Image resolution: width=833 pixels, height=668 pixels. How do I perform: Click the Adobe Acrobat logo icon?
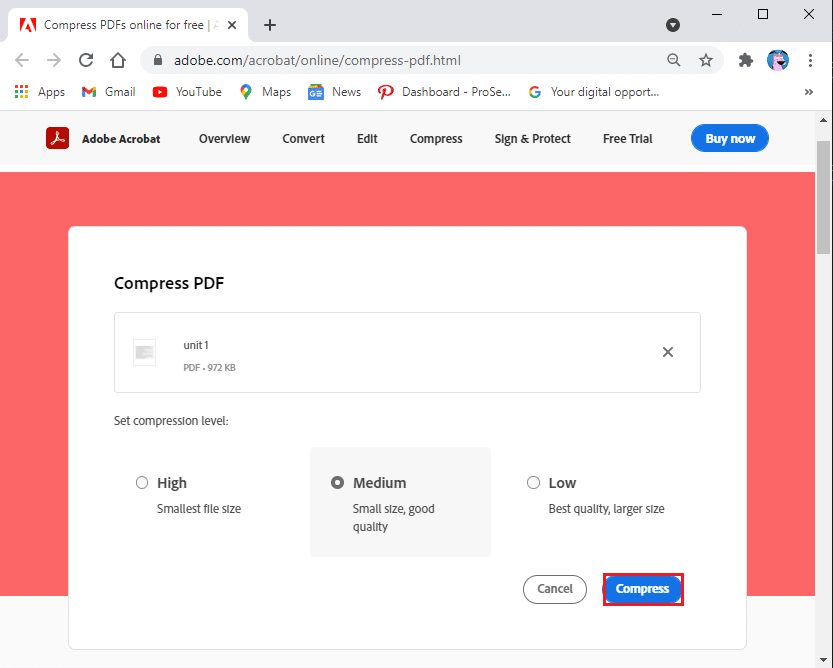tap(57, 139)
